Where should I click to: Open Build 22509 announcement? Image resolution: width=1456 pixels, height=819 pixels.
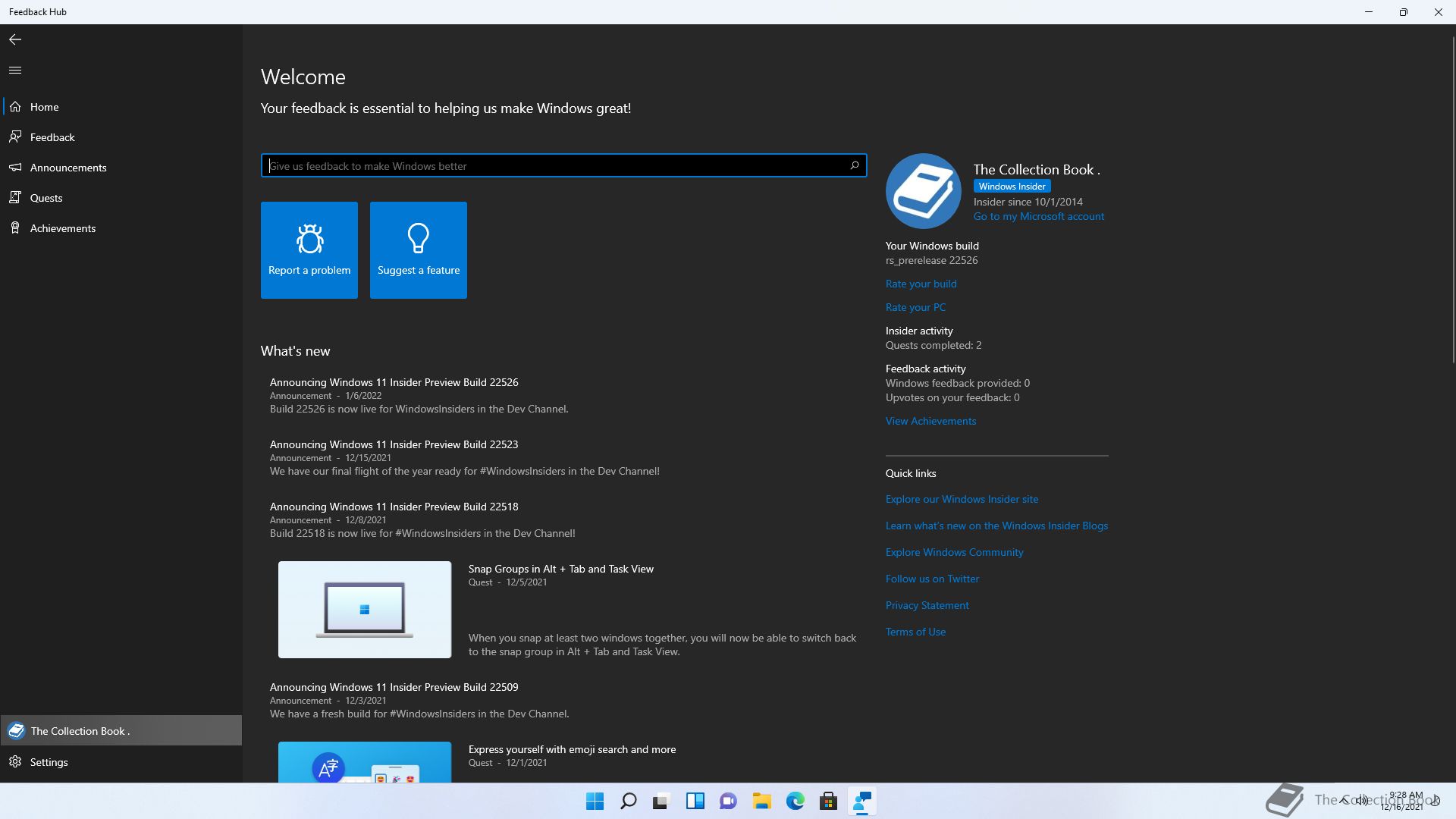point(394,687)
